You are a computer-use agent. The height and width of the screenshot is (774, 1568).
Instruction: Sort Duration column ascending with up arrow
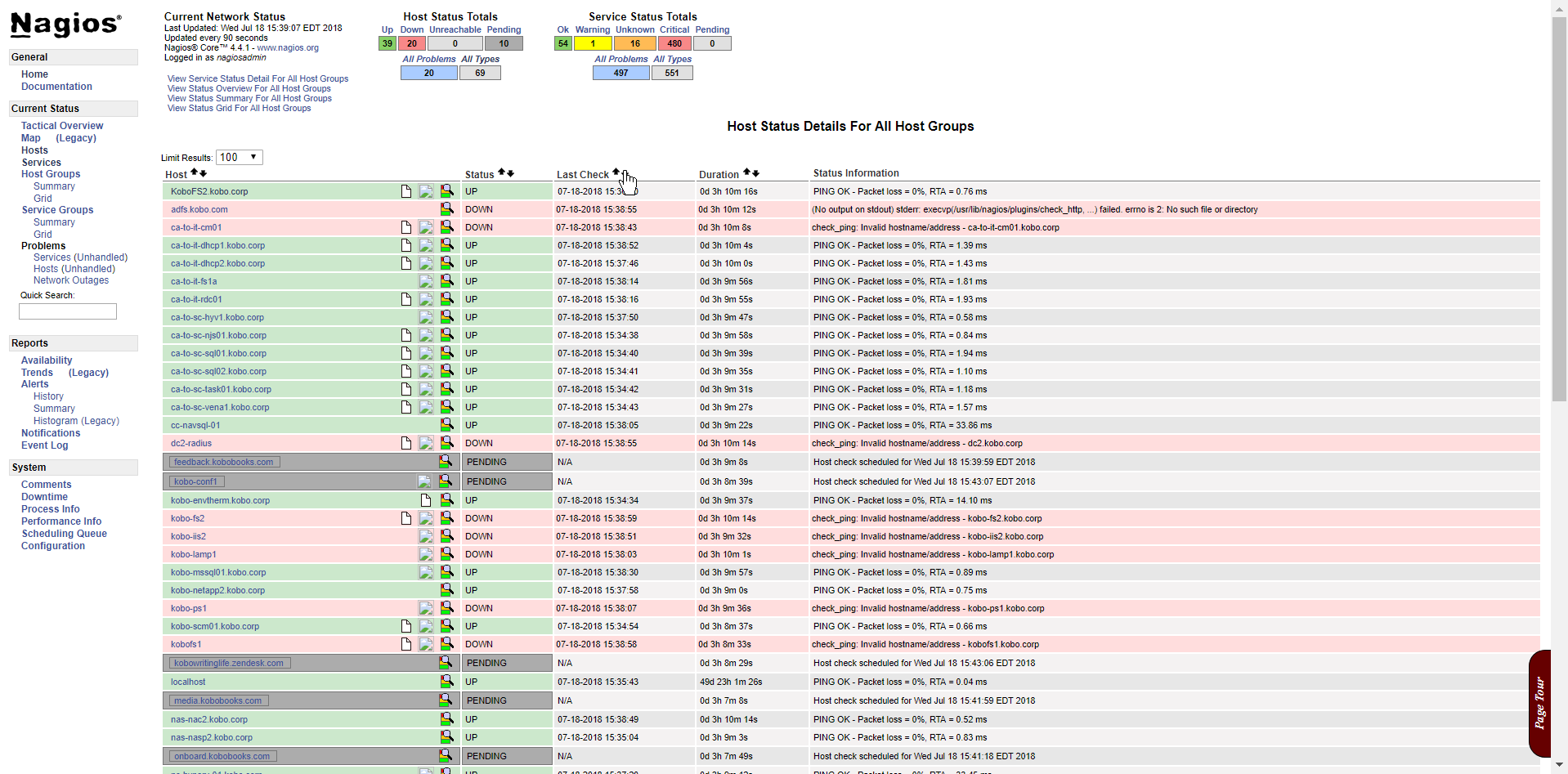(746, 172)
